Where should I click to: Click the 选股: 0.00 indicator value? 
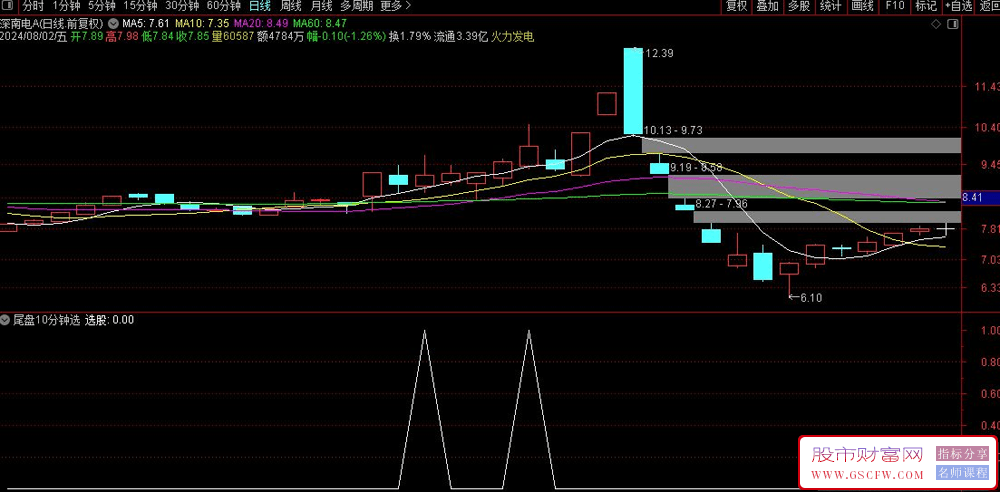point(109,320)
